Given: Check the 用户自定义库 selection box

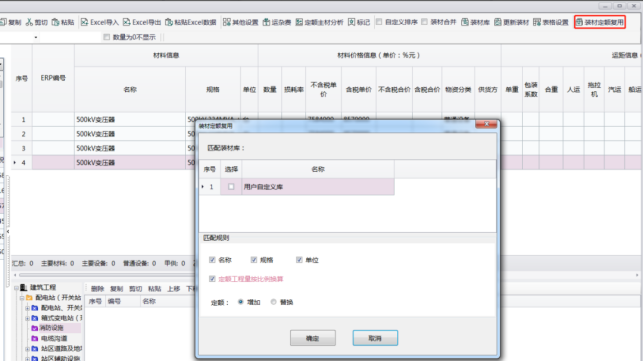Looking at the screenshot, I should coord(231,187).
